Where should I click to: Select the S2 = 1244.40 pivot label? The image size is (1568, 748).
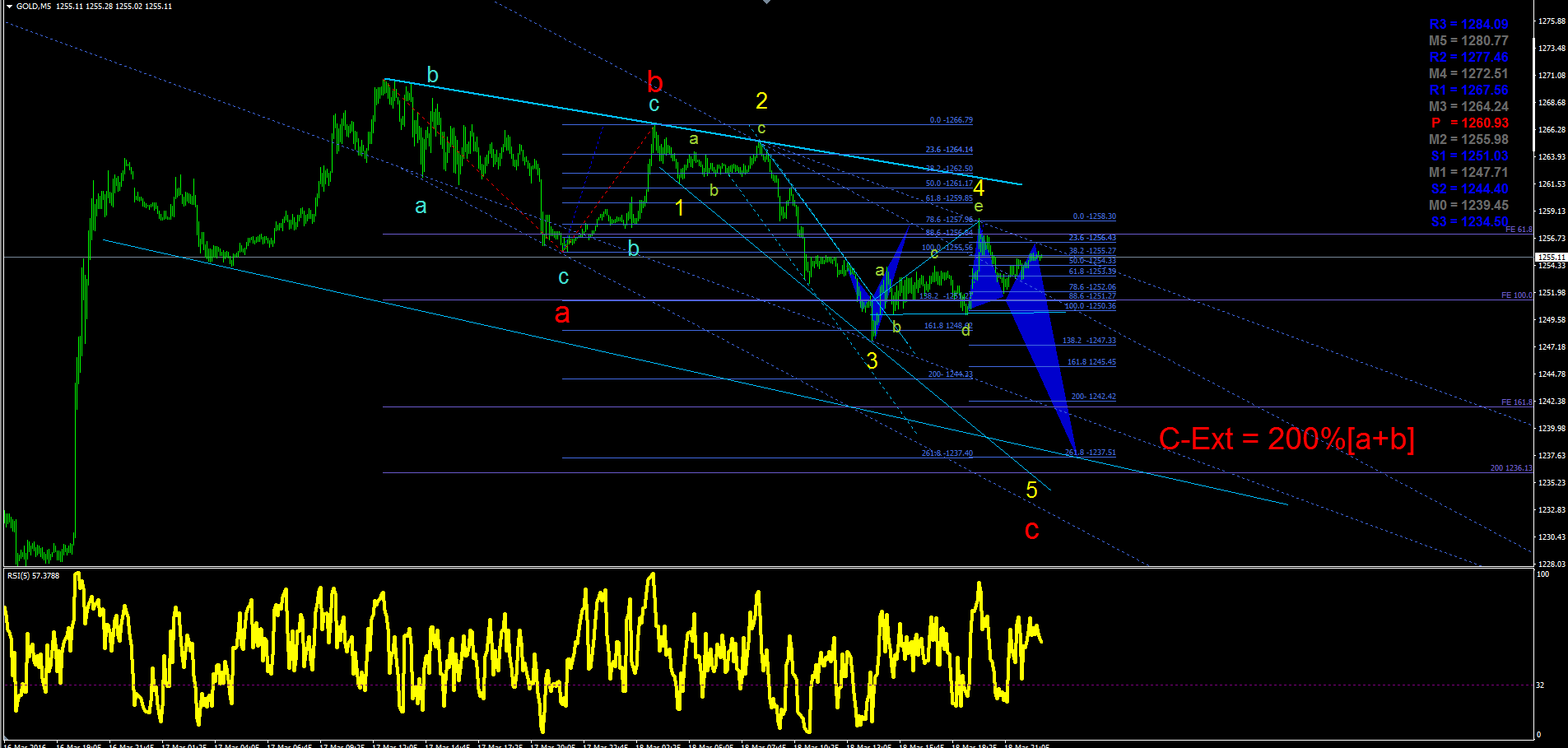(x=1469, y=189)
